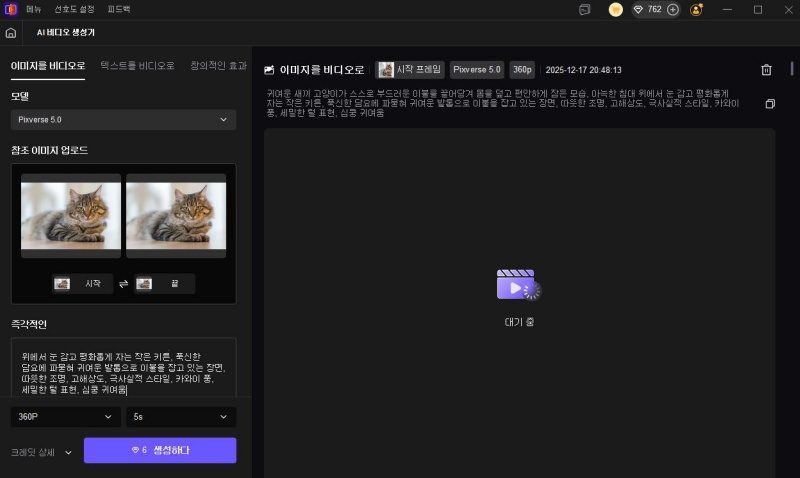
Task: Open the 5s duration dropdown
Action: click(180, 415)
